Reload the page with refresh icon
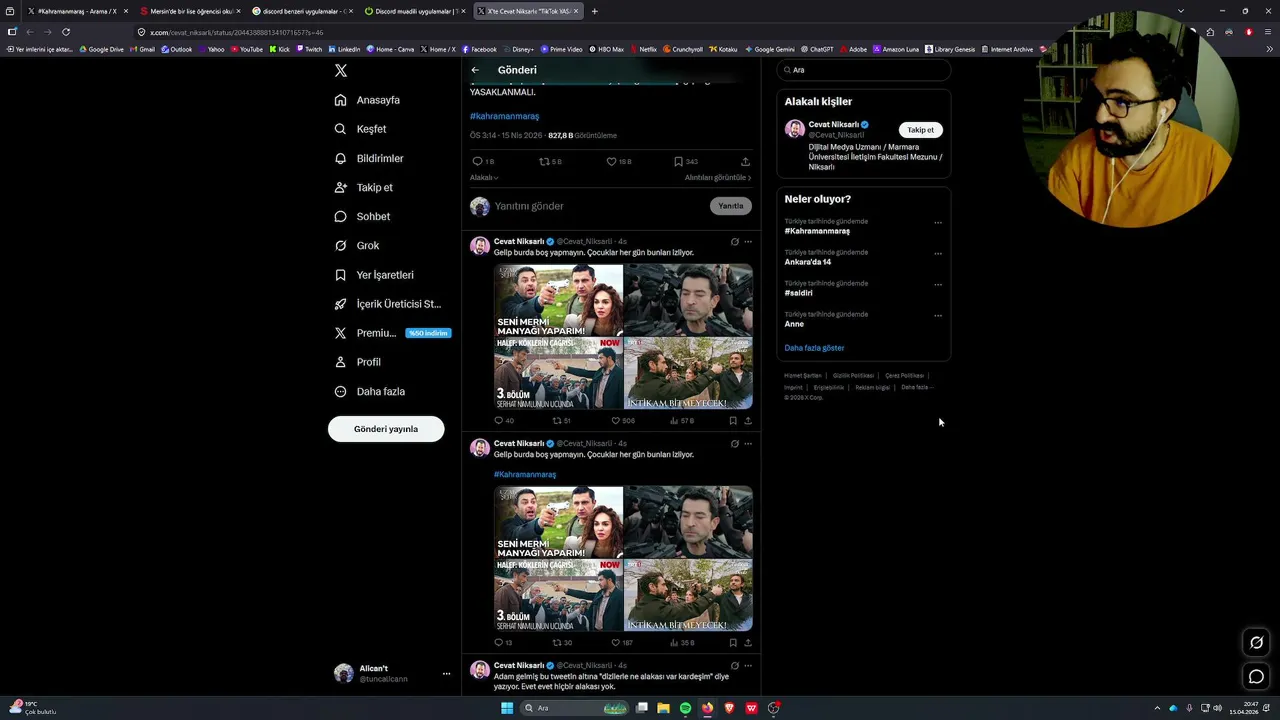The height and width of the screenshot is (720, 1280). point(66,32)
